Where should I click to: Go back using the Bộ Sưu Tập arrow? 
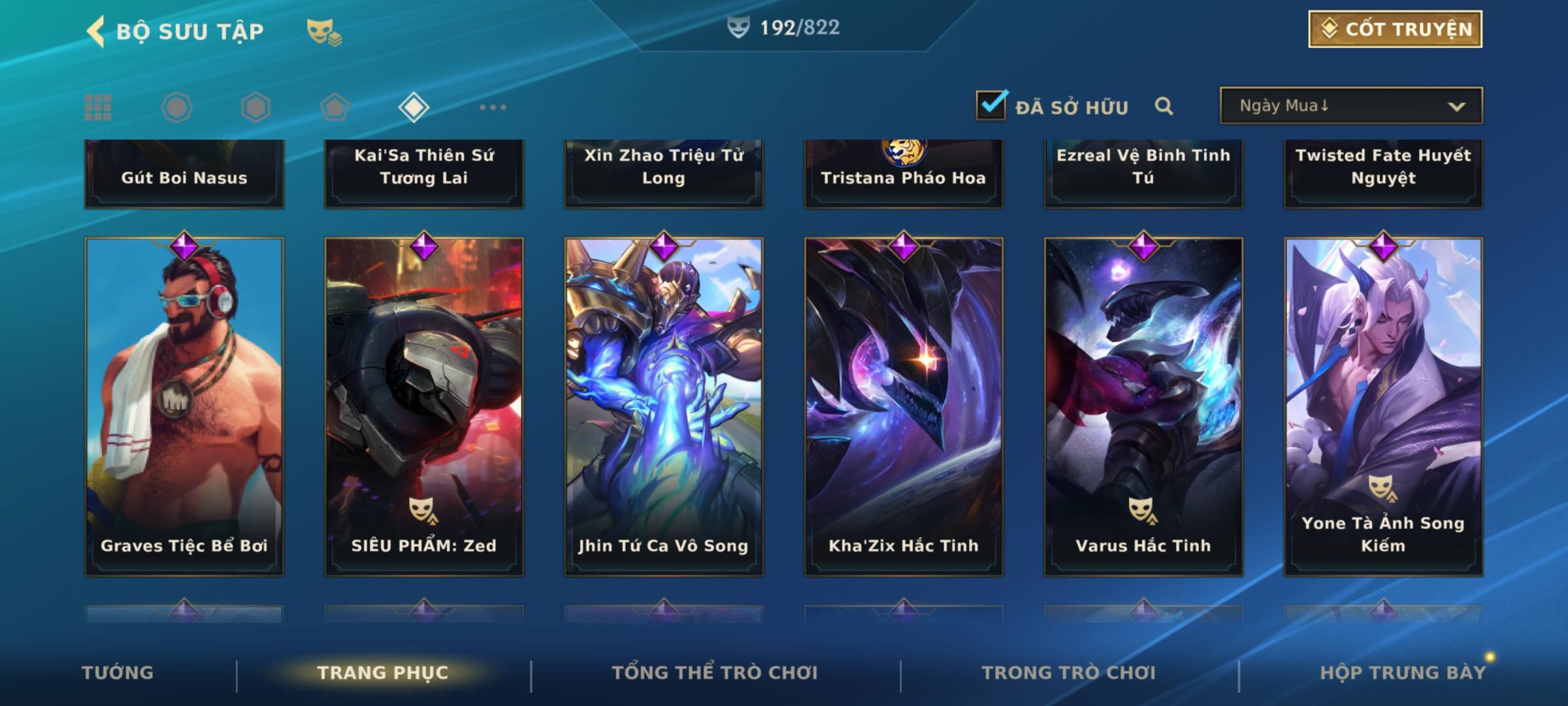point(95,31)
